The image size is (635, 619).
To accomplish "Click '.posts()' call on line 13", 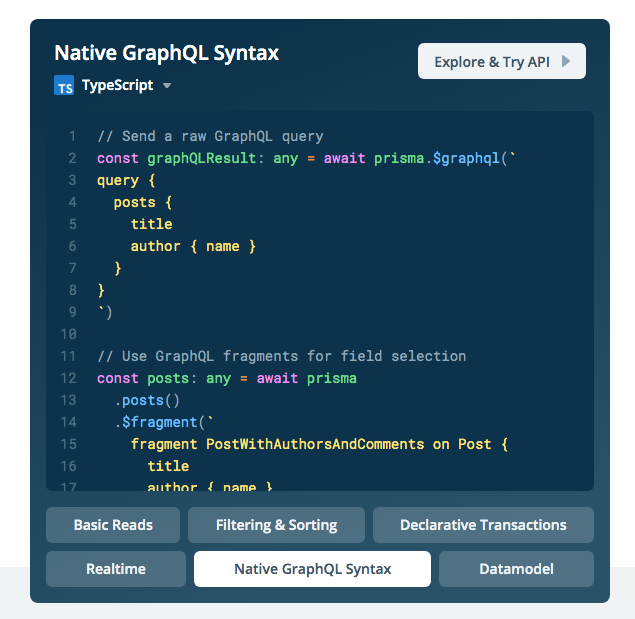I will (x=147, y=401).
